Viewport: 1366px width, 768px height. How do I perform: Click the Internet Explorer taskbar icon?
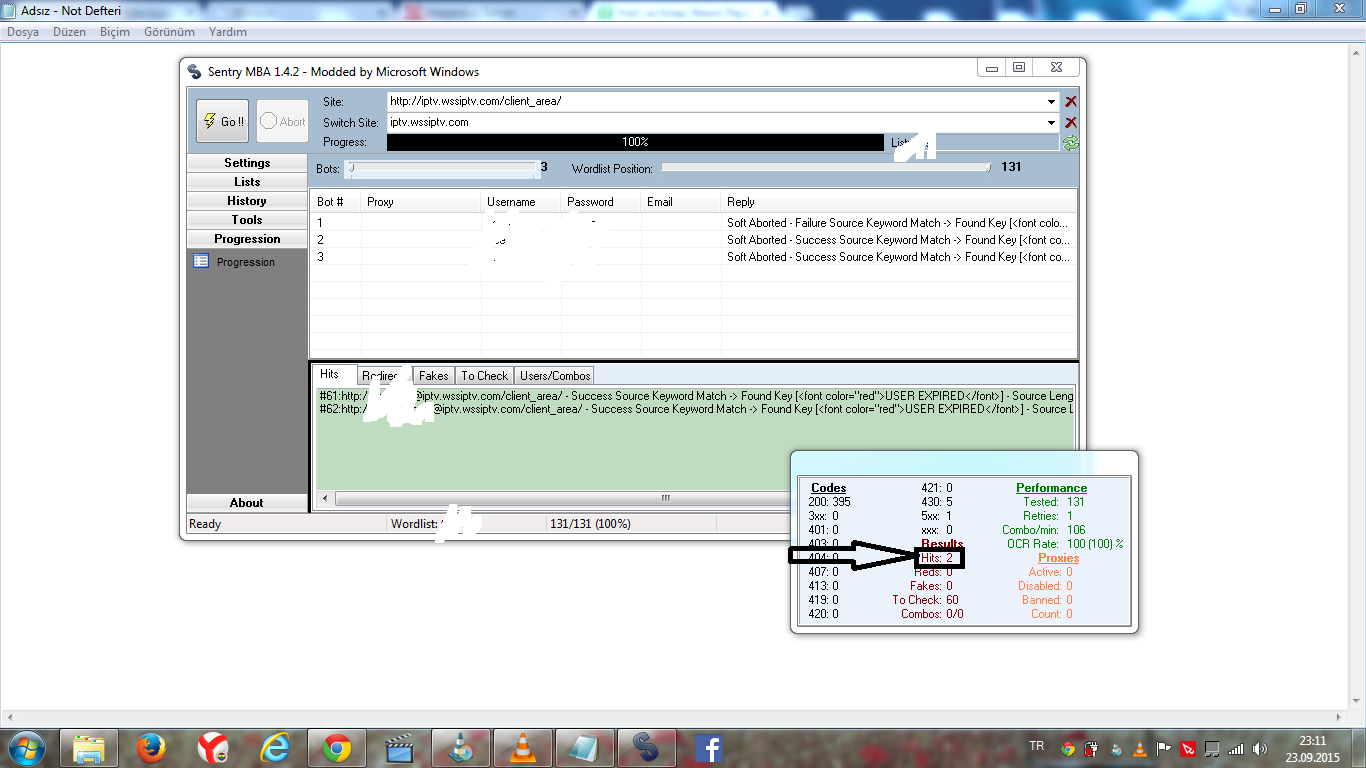274,748
